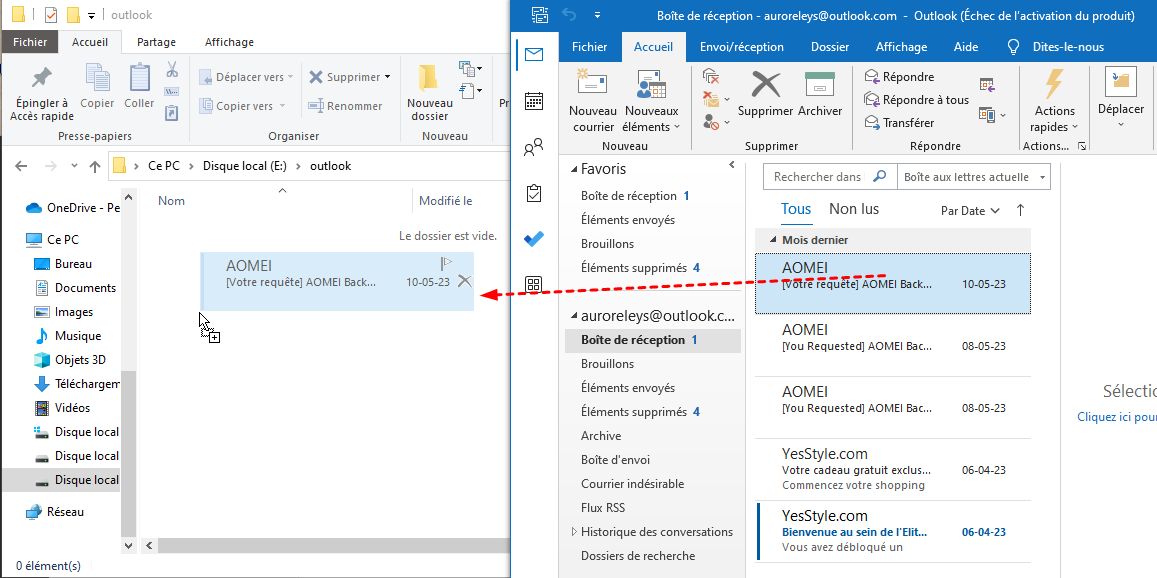The height and width of the screenshot is (578, 1157).
Task: Open Partage tab in Explorer
Action: point(156,42)
